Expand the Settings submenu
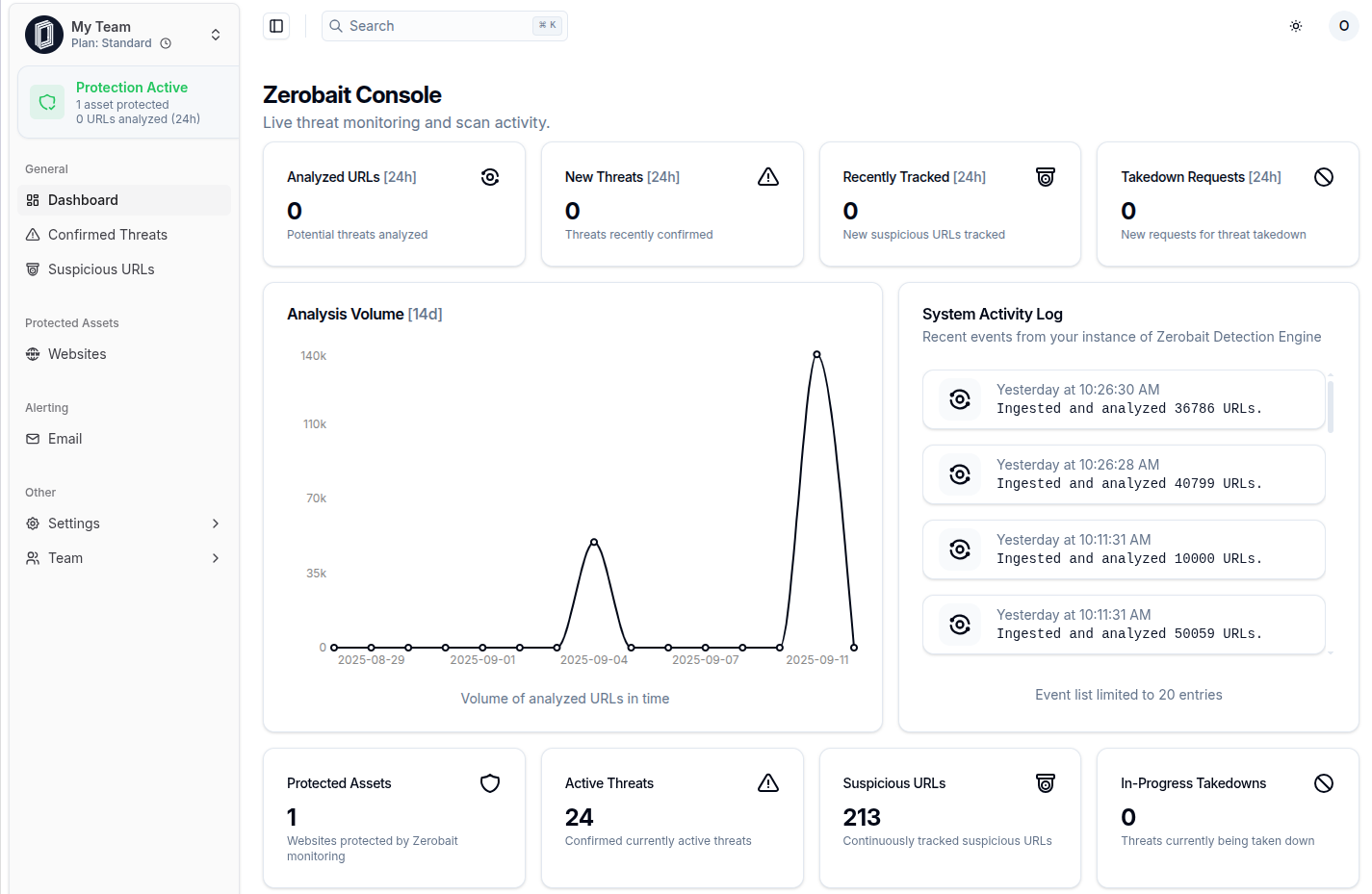The image size is (1372, 894). point(216,524)
